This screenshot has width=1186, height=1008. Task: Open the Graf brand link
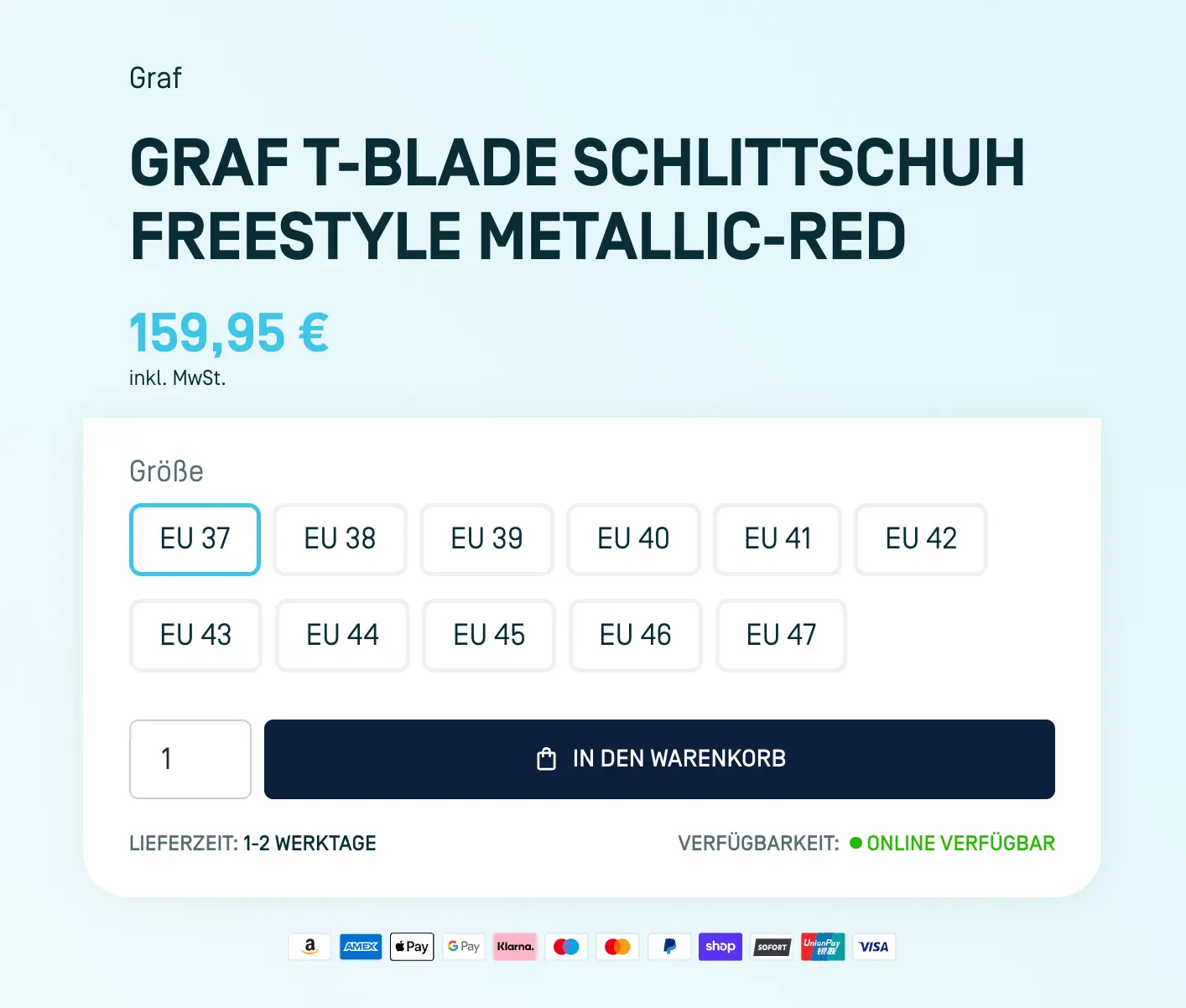point(155,78)
